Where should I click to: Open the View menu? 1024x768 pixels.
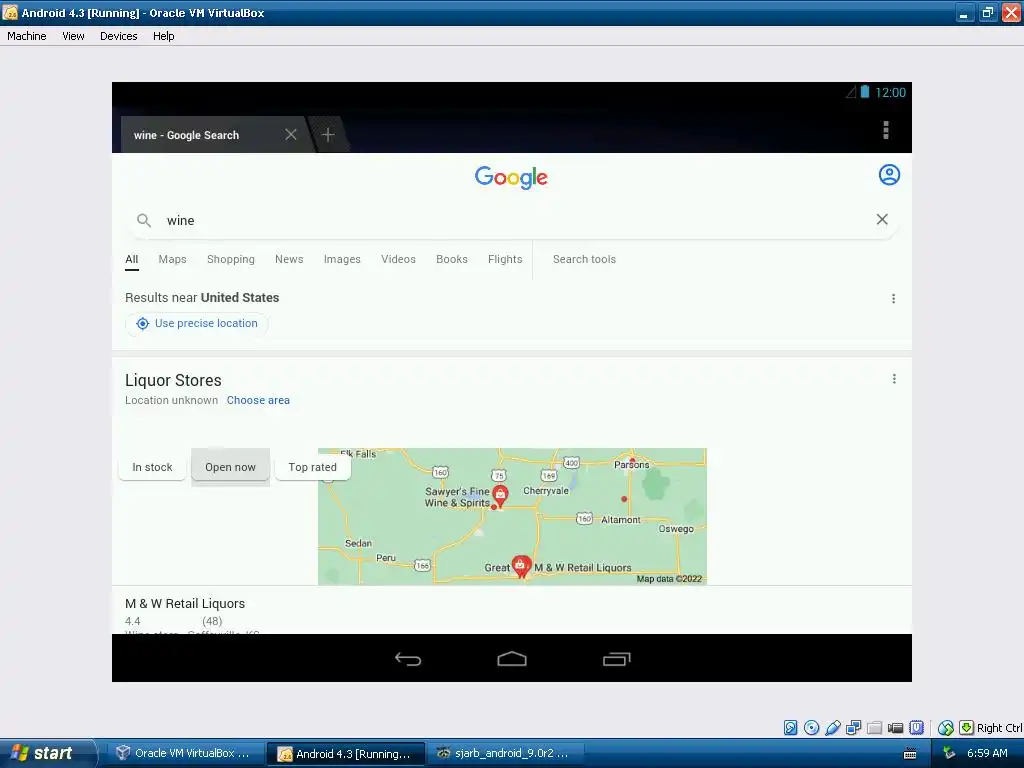tap(73, 36)
